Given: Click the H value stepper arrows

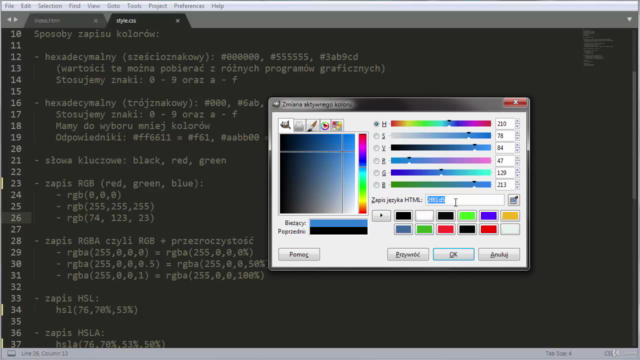Looking at the screenshot, I should pos(517,124).
